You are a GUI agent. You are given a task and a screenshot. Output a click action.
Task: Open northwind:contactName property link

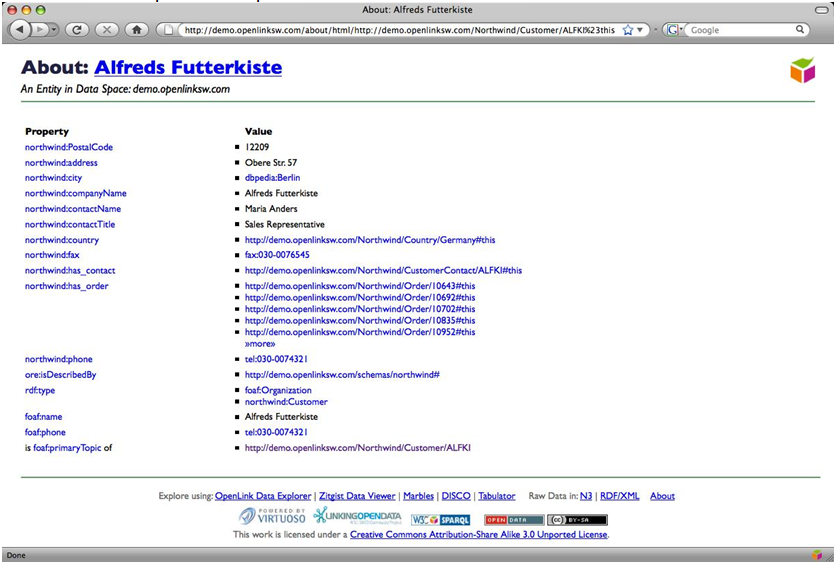click(73, 208)
